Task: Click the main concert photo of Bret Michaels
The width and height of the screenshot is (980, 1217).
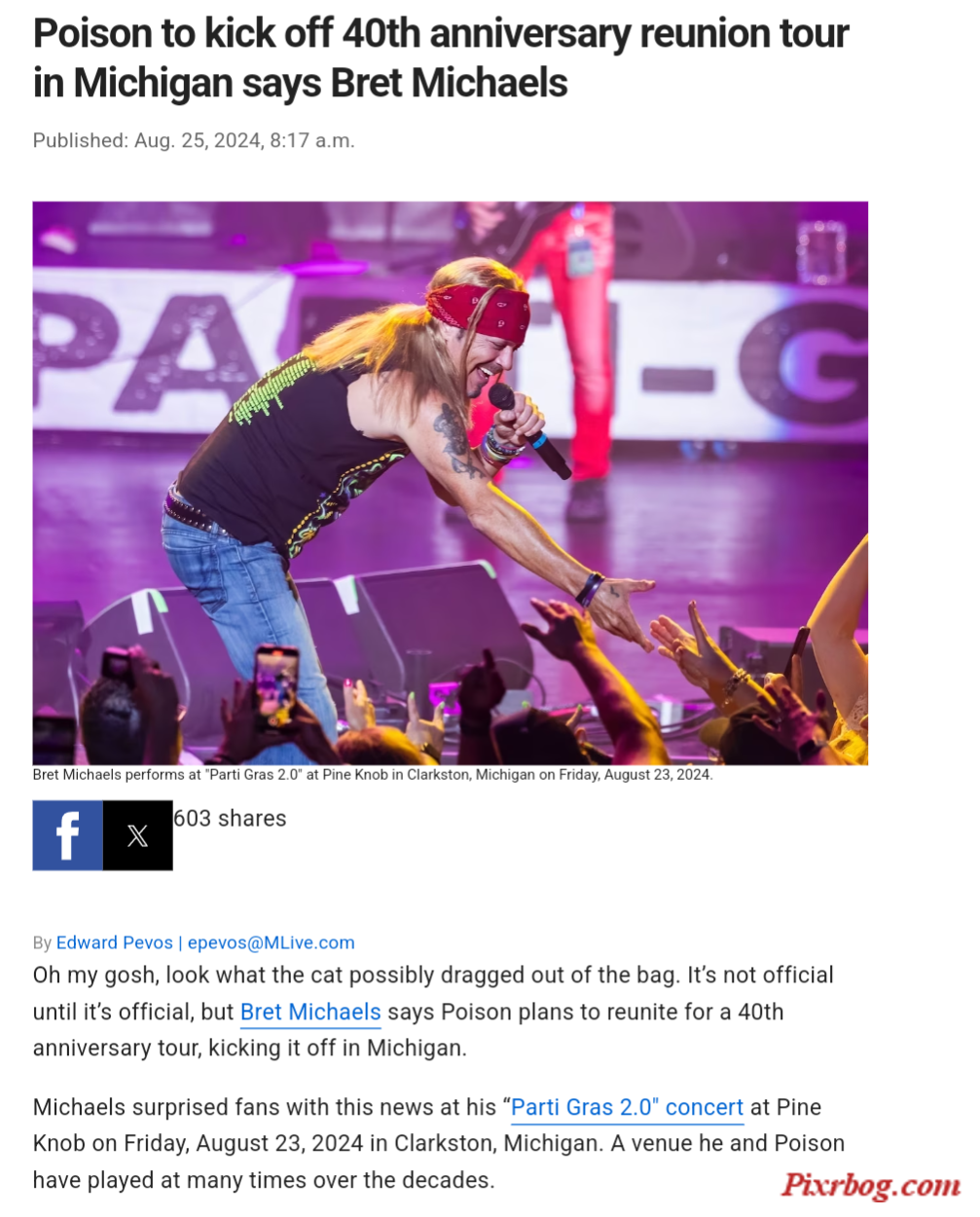Action: coord(451,483)
